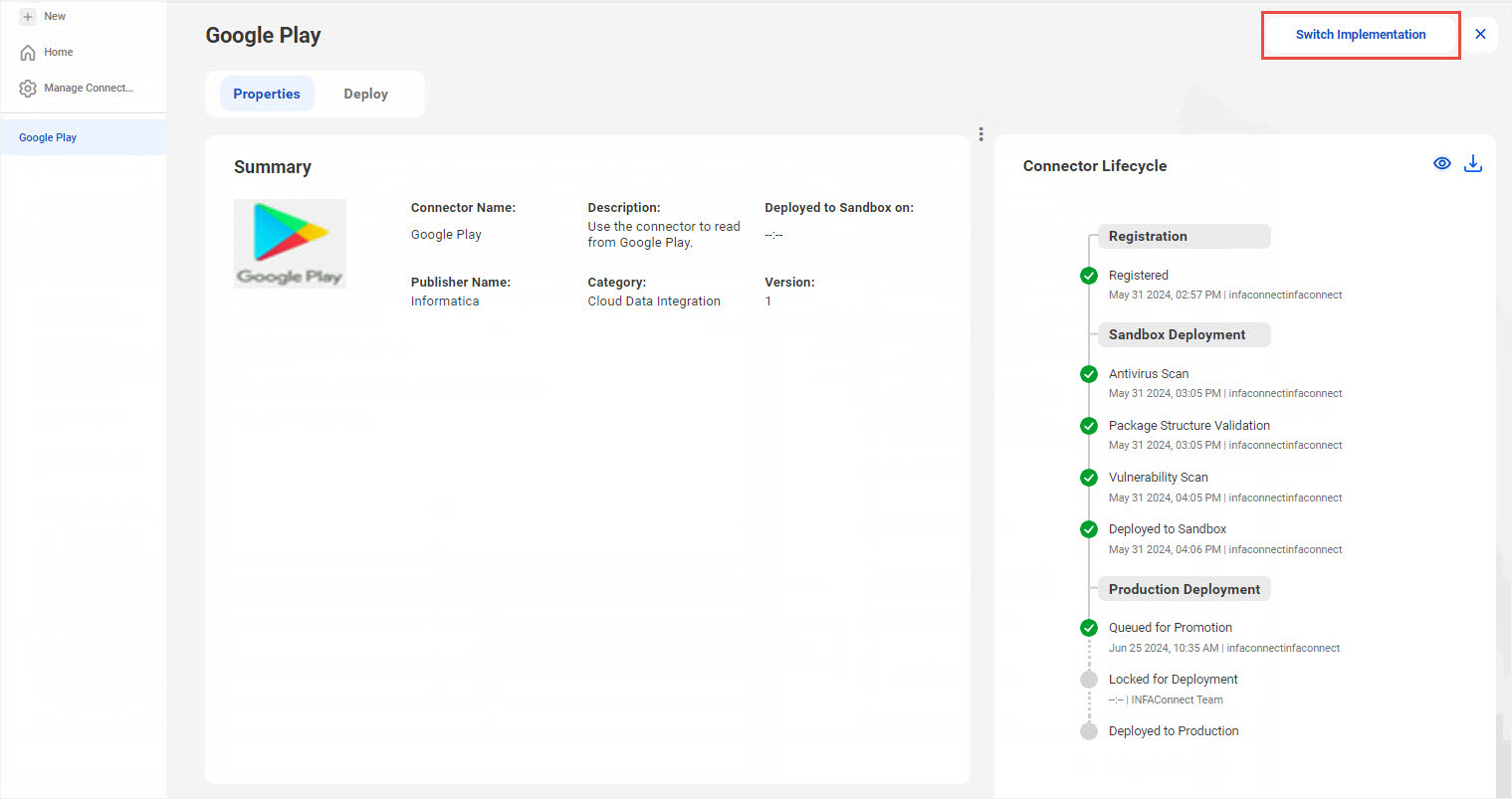
Task: Click the Queued for Promotion check icon
Action: [1089, 628]
